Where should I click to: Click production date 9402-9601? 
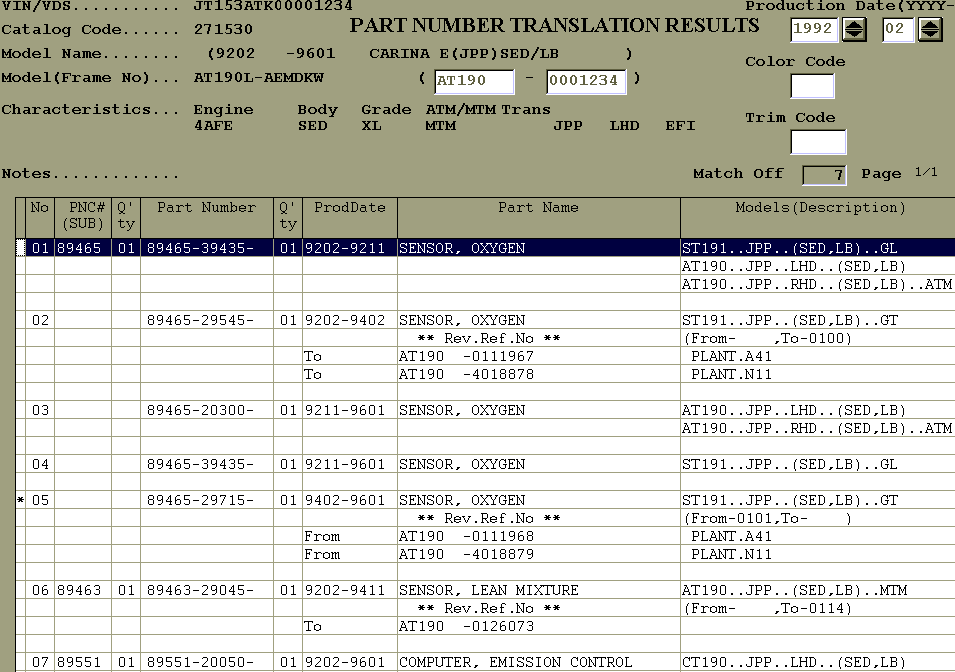pos(345,500)
